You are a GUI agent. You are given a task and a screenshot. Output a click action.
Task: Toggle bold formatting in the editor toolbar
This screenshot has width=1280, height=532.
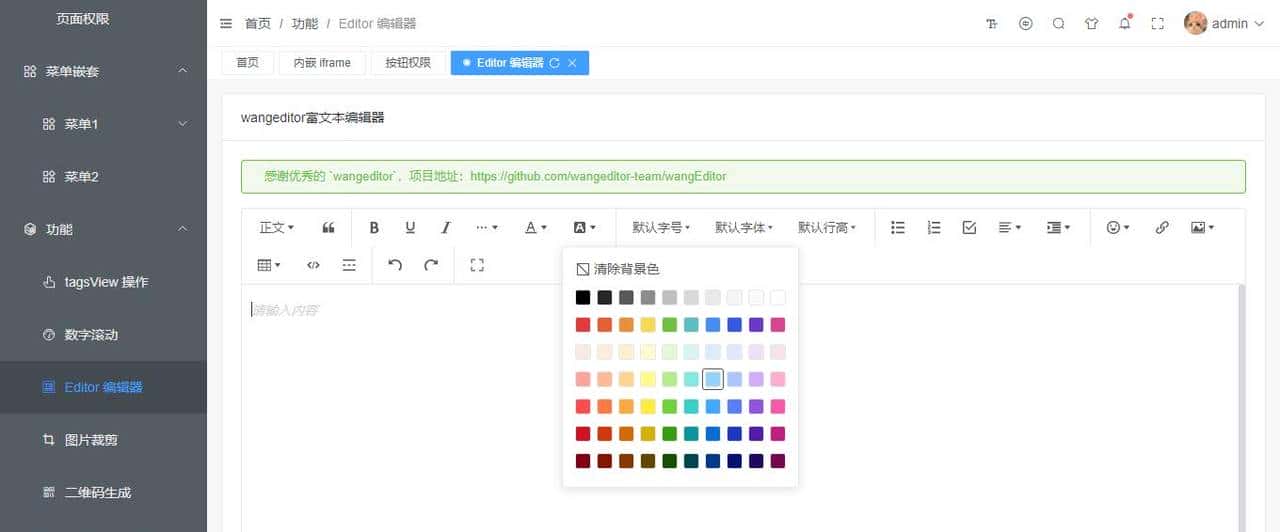(374, 228)
